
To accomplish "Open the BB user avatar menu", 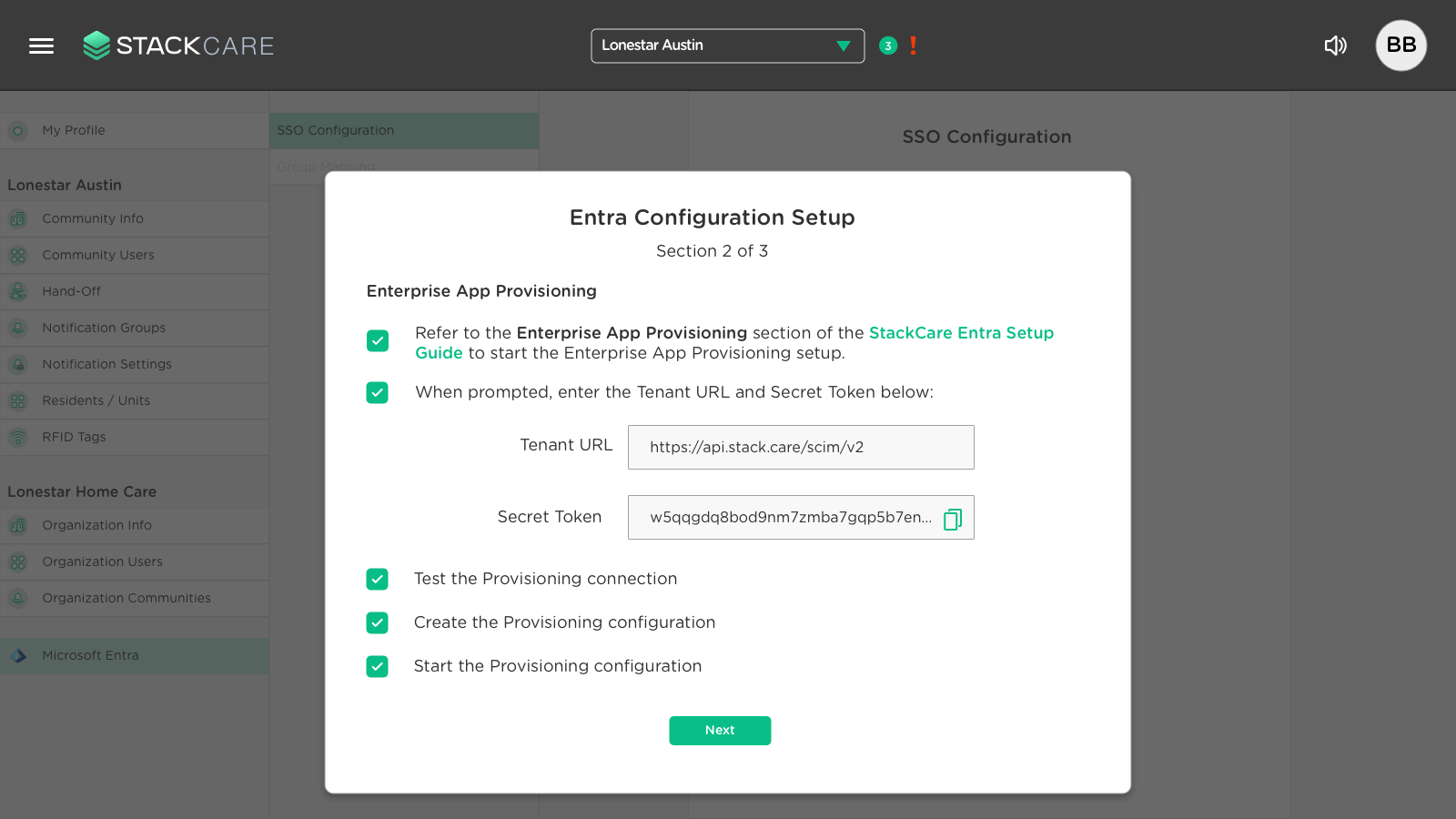I will pos(1400,45).
